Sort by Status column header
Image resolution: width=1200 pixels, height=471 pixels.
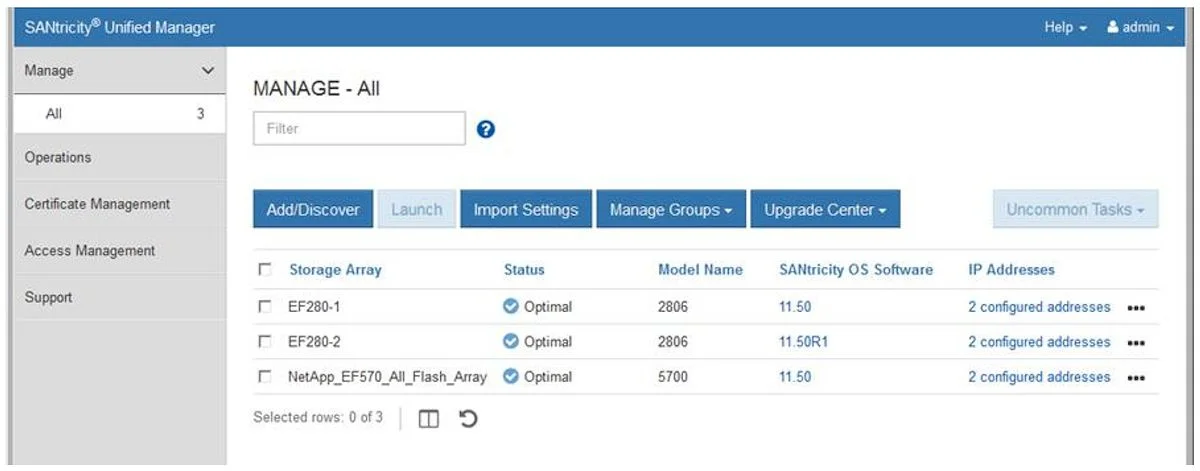[x=524, y=270]
